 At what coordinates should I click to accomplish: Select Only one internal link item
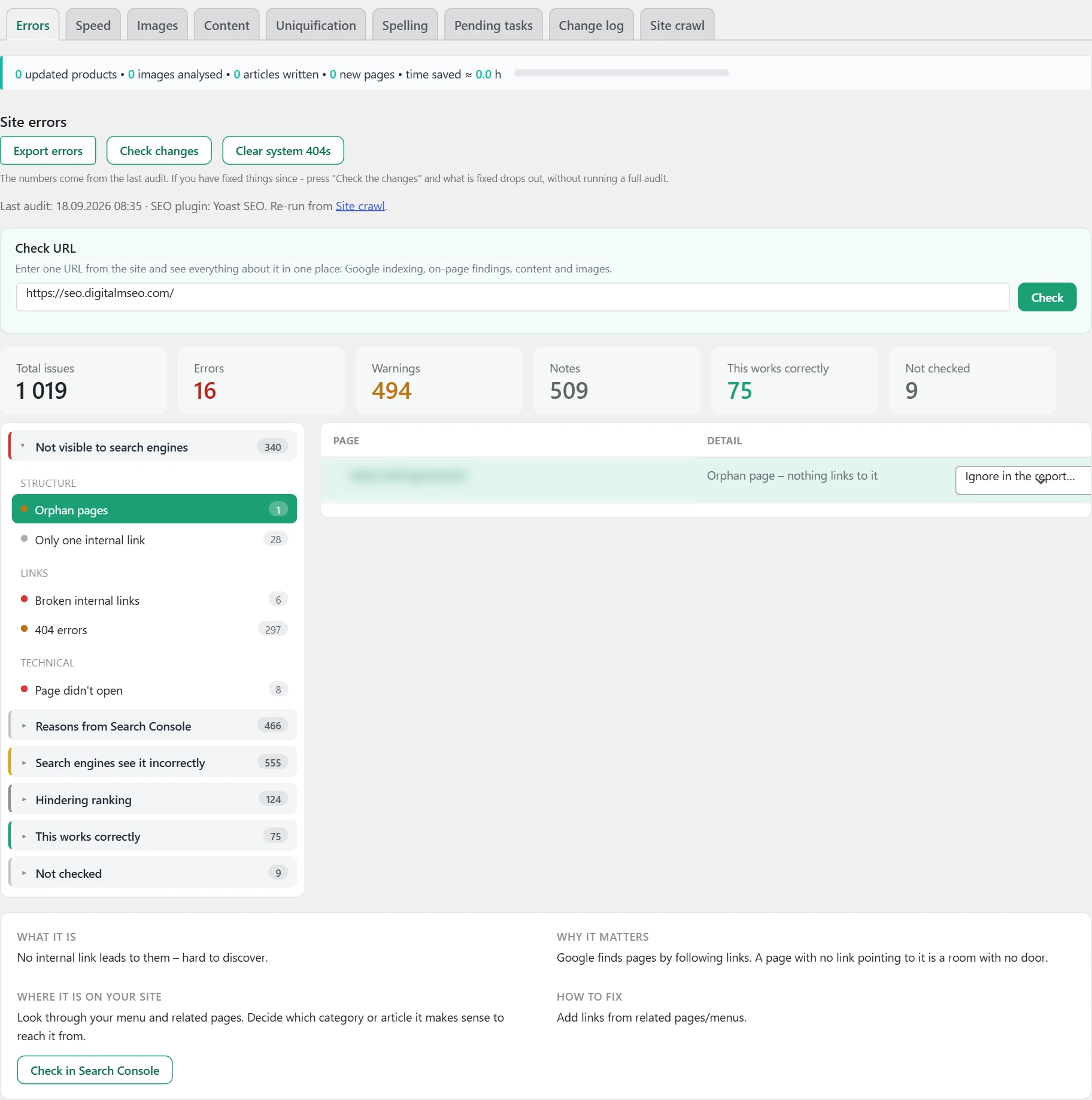pyautogui.click(x=154, y=540)
